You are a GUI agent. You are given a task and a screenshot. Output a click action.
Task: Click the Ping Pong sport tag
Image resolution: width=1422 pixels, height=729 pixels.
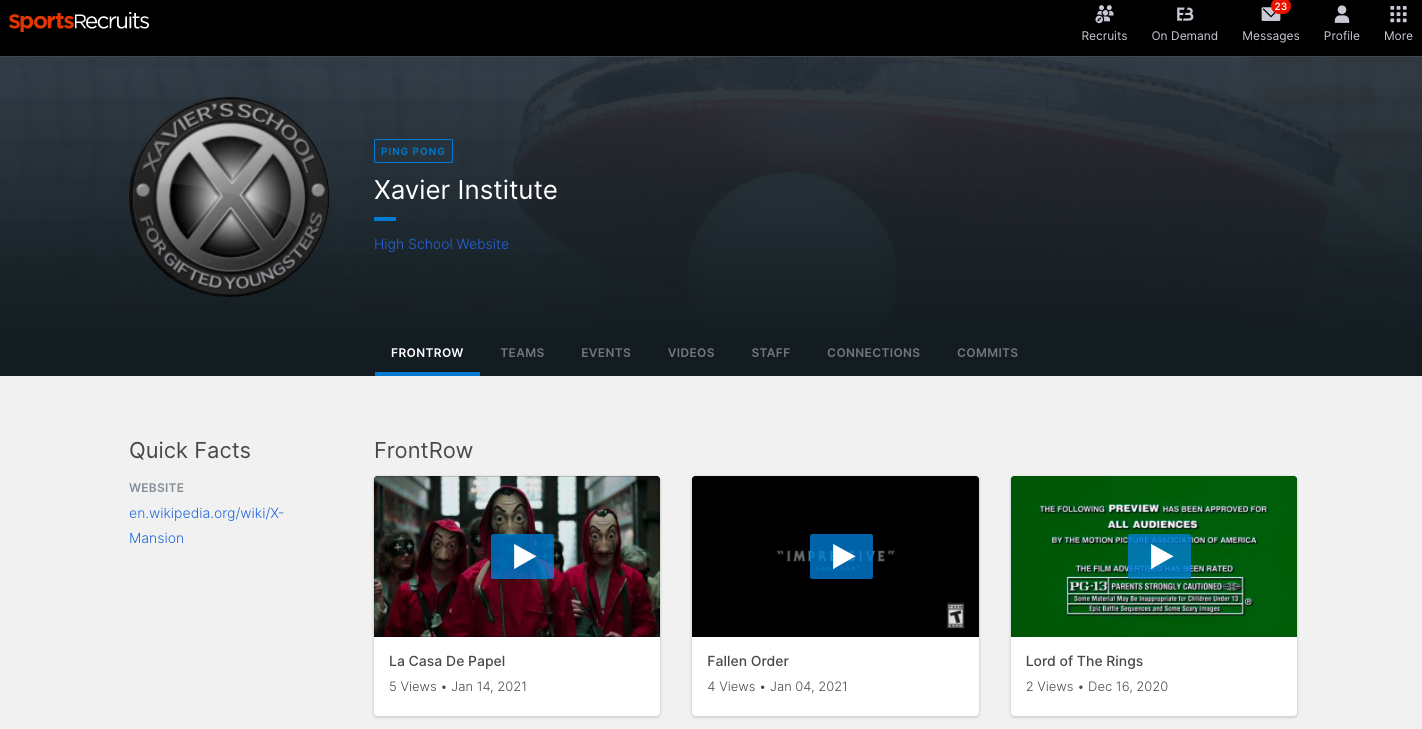click(x=413, y=151)
